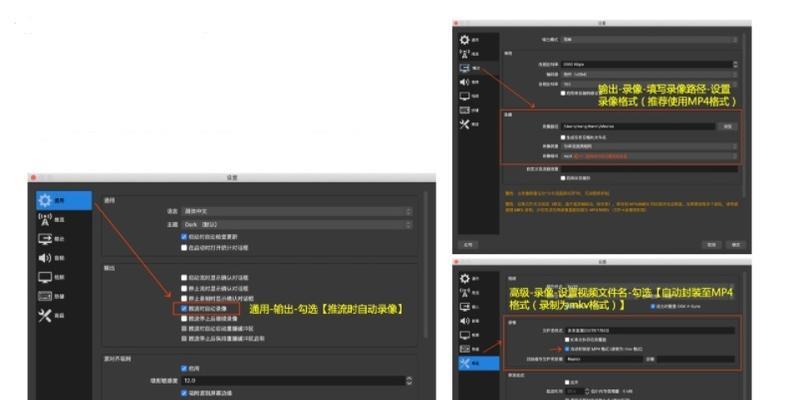Image resolution: width=797 pixels, height=400 pixels.
Task: Toggle snapping enable checkbox in General window
Action: (x=184, y=368)
